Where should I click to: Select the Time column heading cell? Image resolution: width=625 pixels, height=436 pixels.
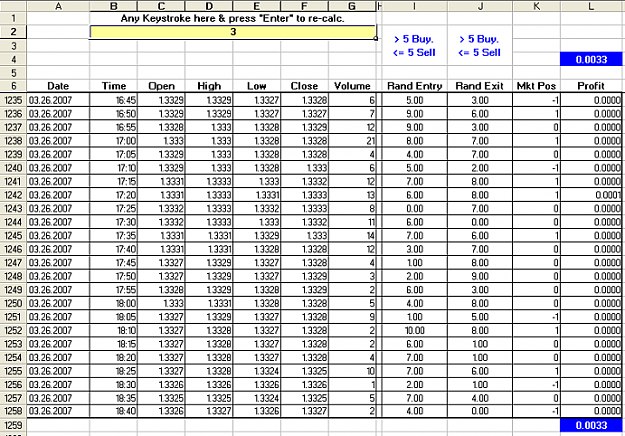click(x=114, y=86)
